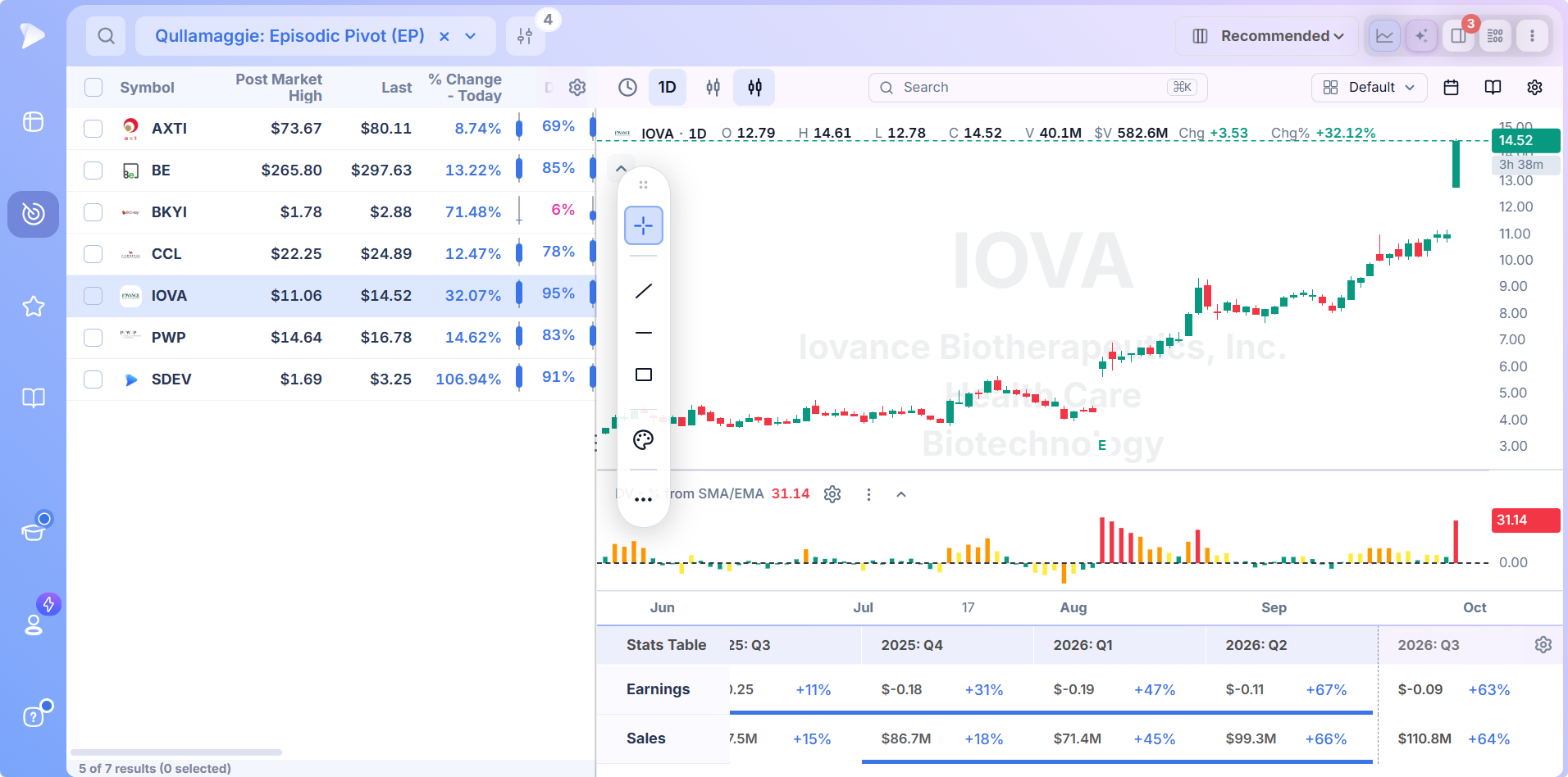Check the BE row checkbox
Viewport: 1568px width, 777px height.
coord(93,170)
